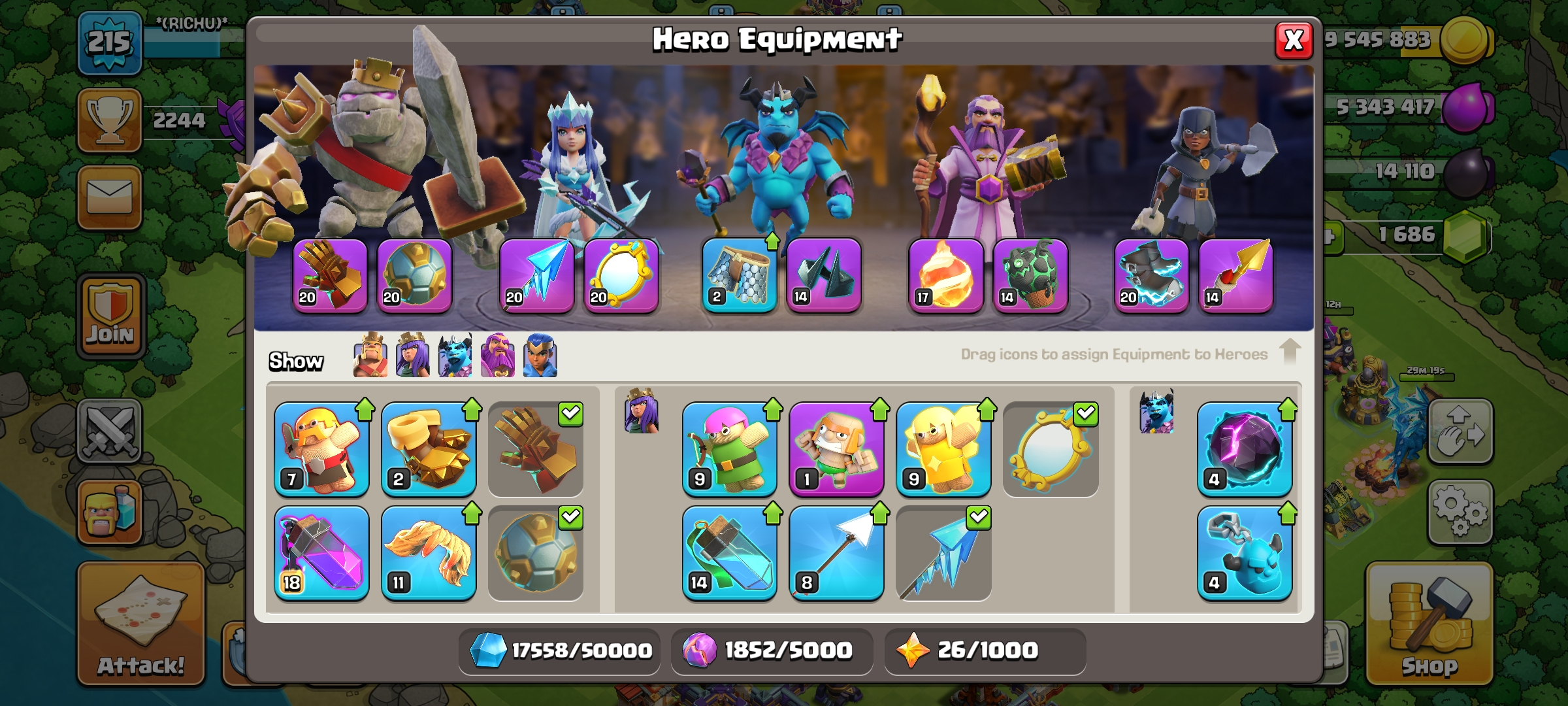Open the Electro Boots equipment slot
Screen dimensions: 1568x706
(x=1151, y=275)
